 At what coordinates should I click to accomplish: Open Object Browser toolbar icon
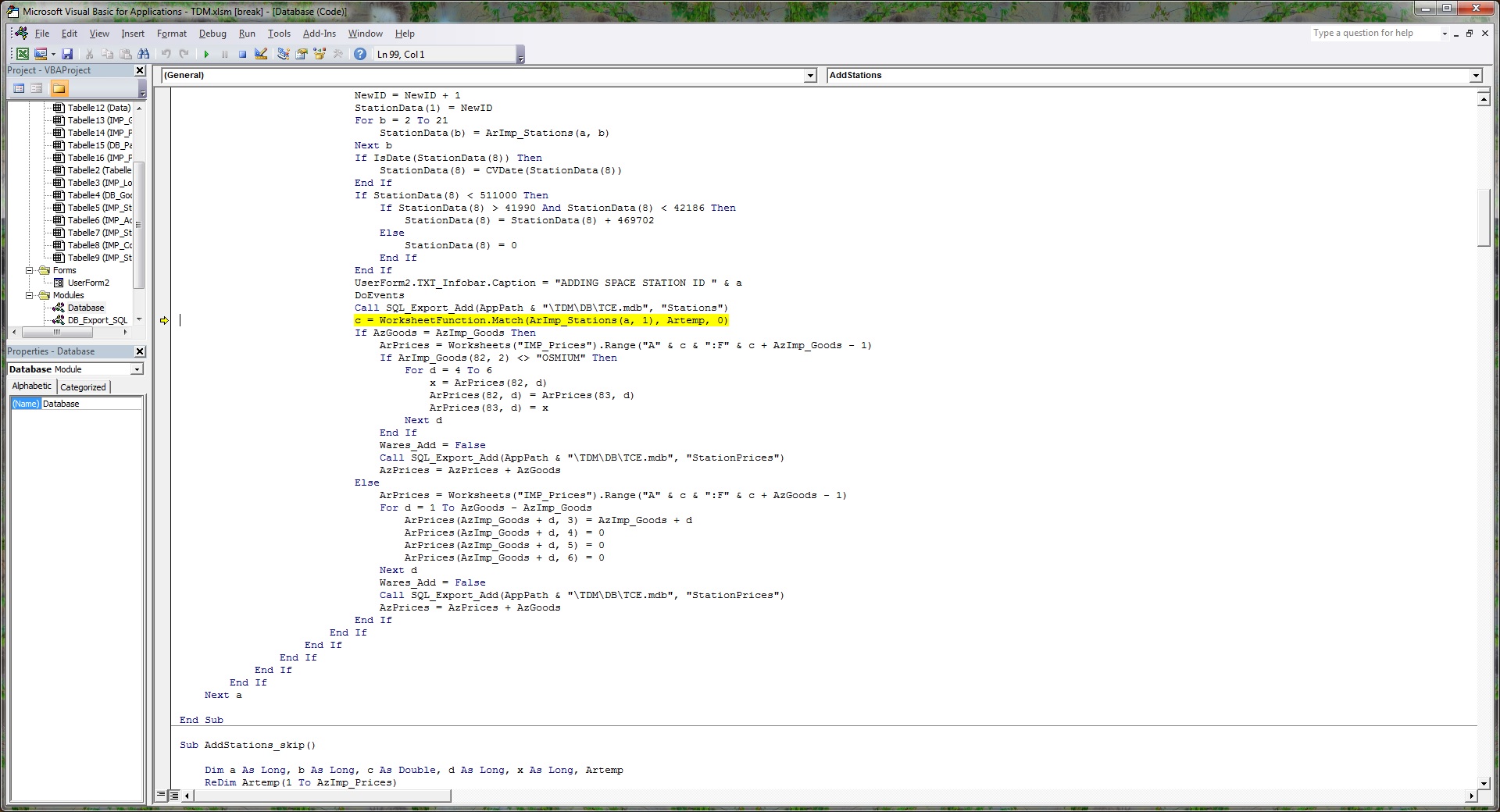tap(320, 54)
